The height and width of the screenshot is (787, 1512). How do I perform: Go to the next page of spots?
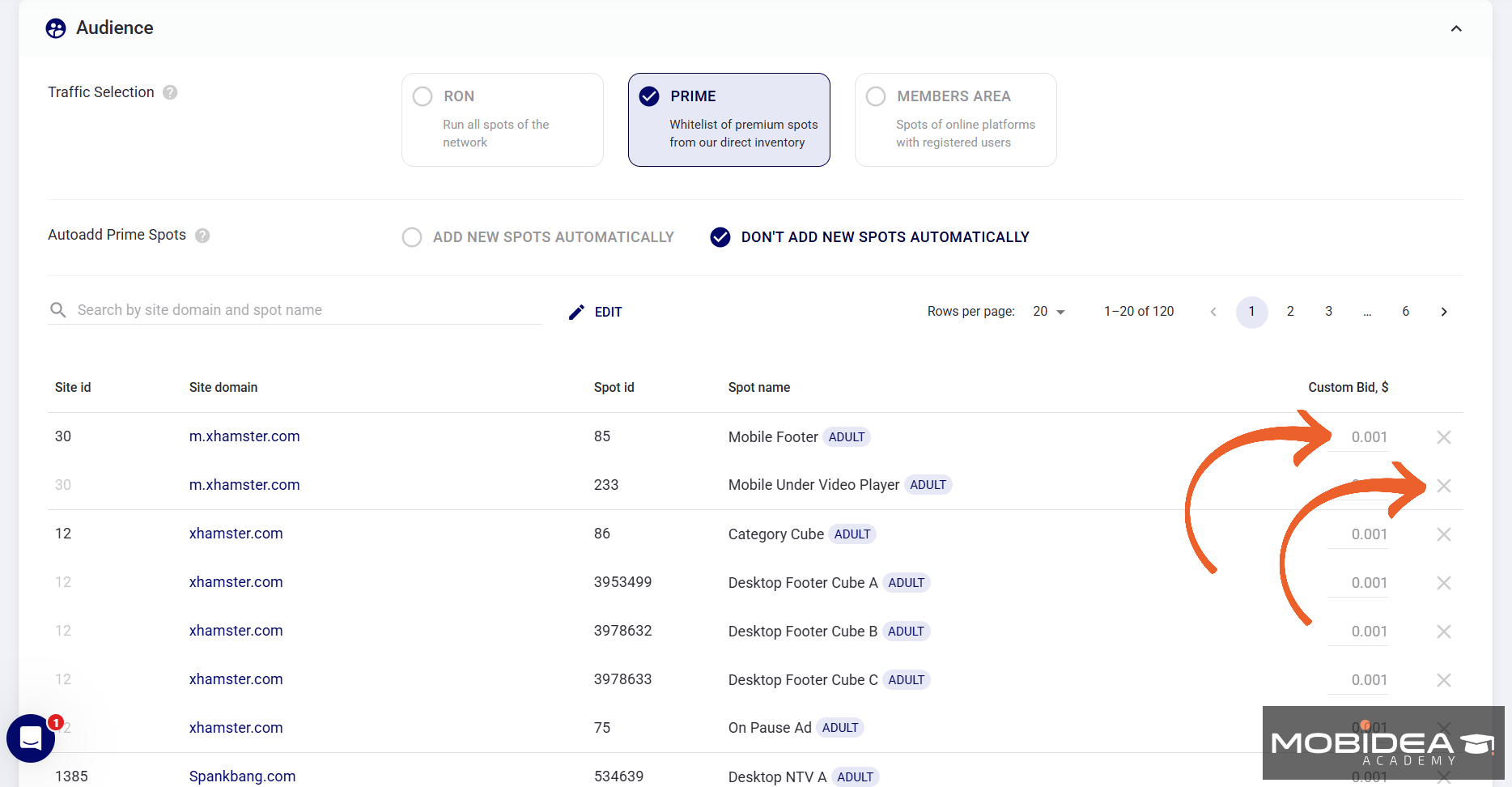tap(1444, 311)
